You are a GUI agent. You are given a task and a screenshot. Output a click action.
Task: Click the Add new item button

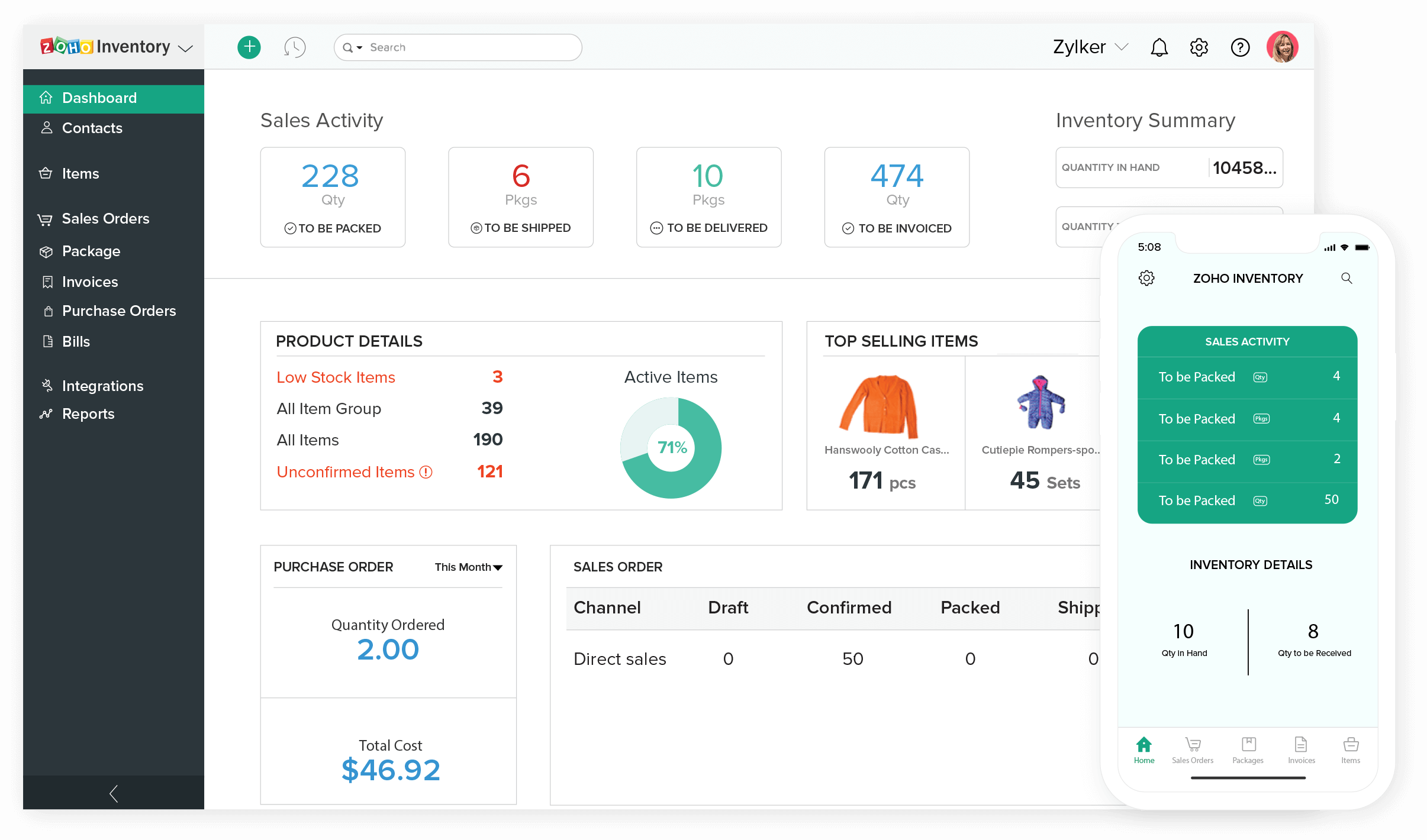[250, 46]
